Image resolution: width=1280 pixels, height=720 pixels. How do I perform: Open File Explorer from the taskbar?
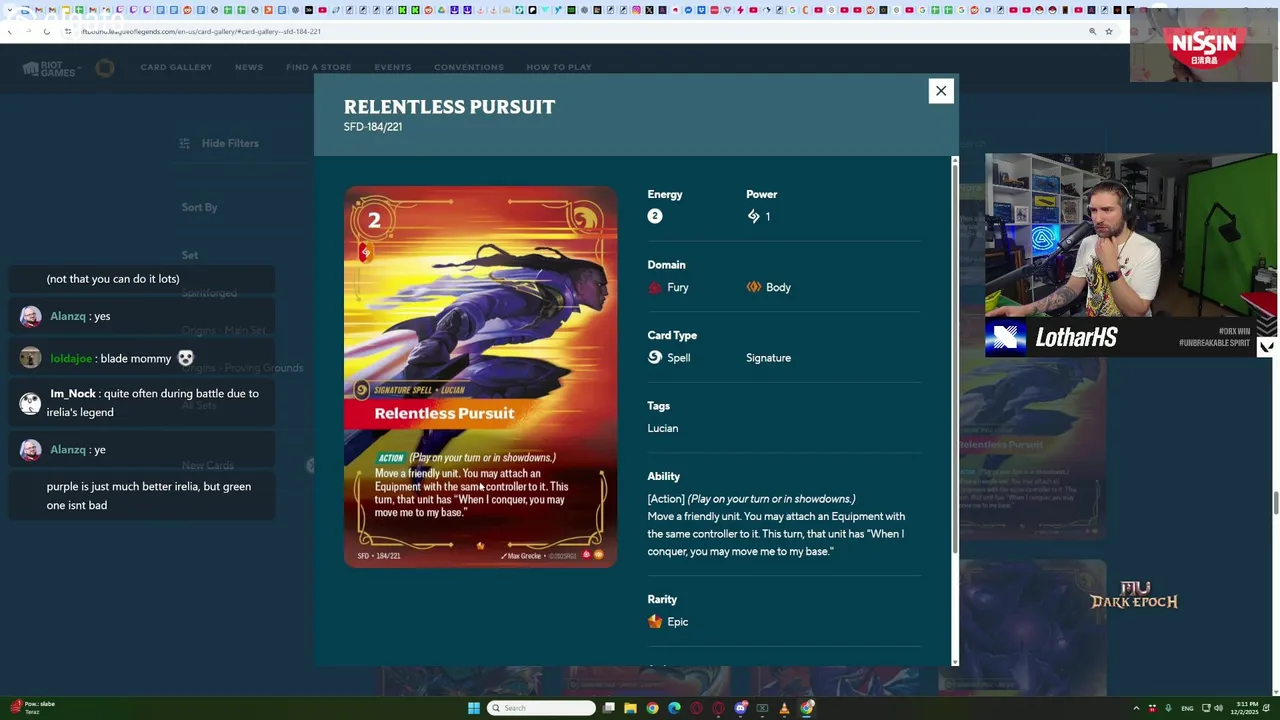coord(630,708)
